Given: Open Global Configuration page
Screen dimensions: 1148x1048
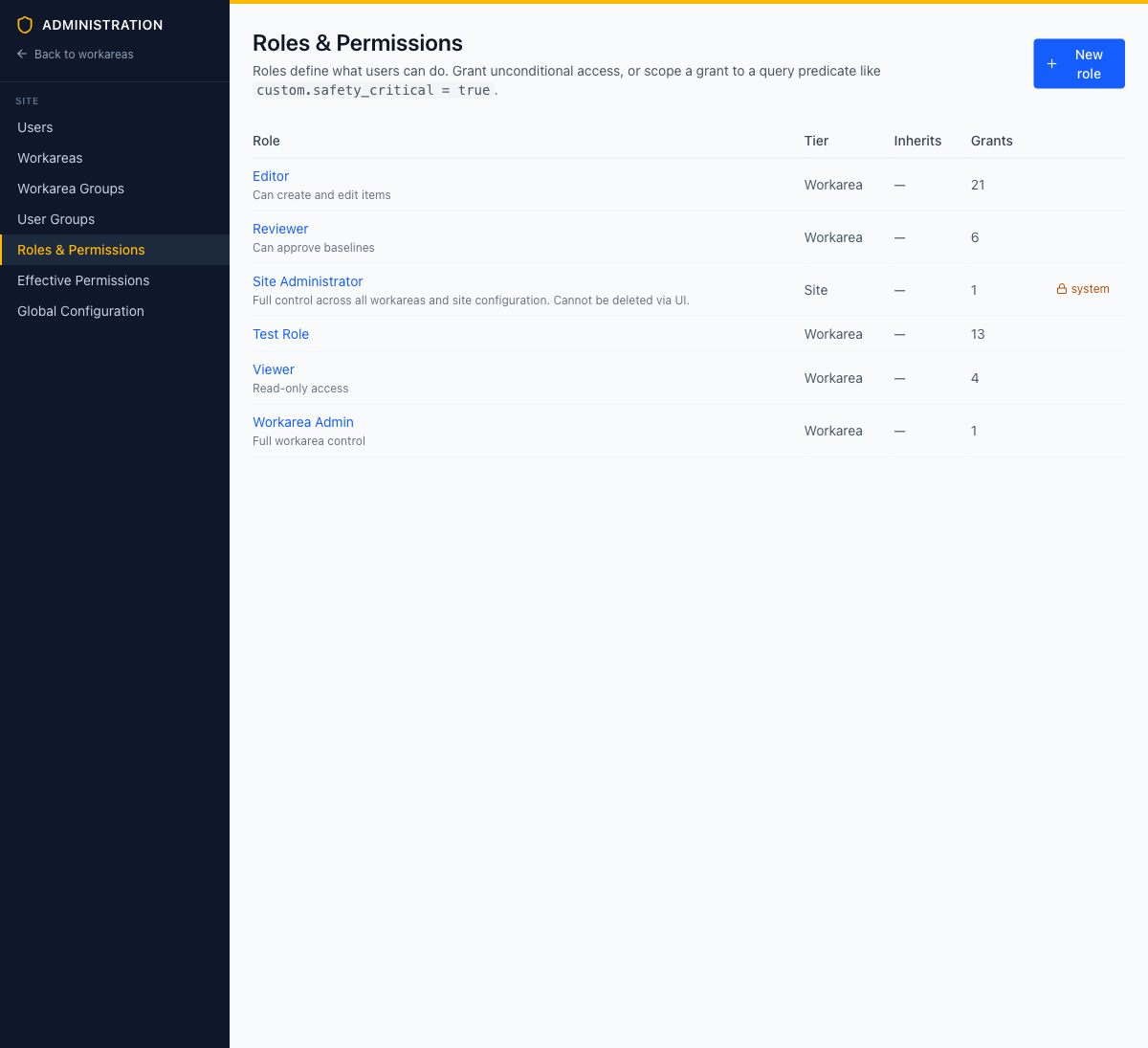Looking at the screenshot, I should (115, 311).
